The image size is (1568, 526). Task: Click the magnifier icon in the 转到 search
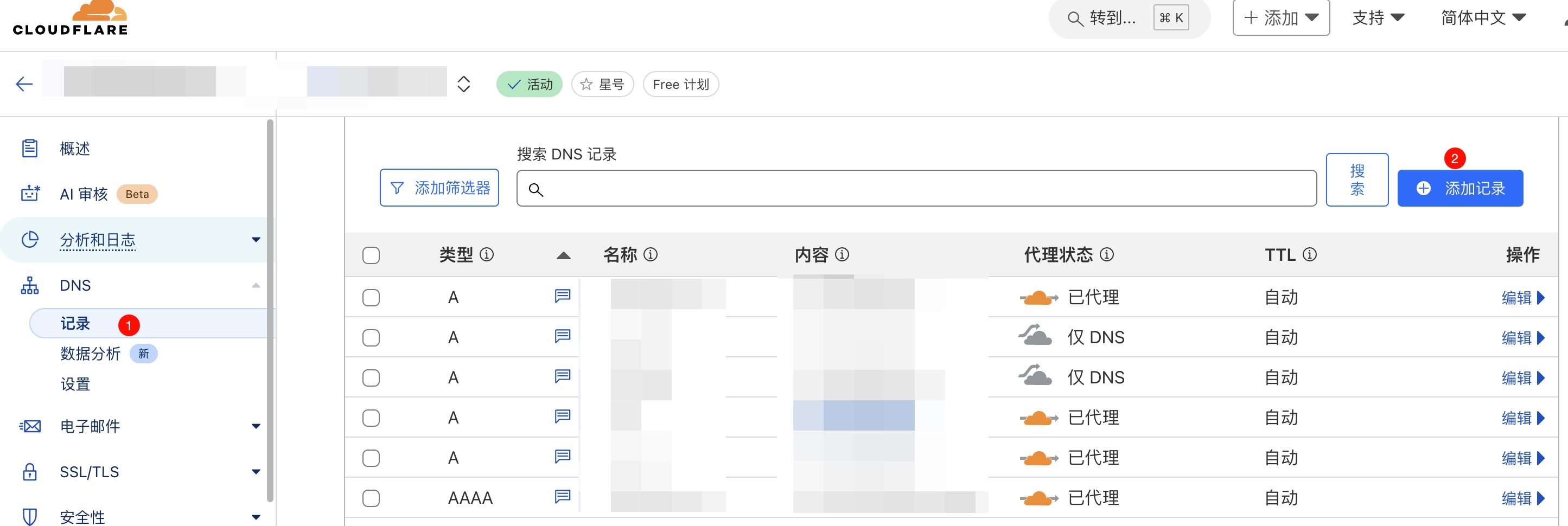[1075, 19]
